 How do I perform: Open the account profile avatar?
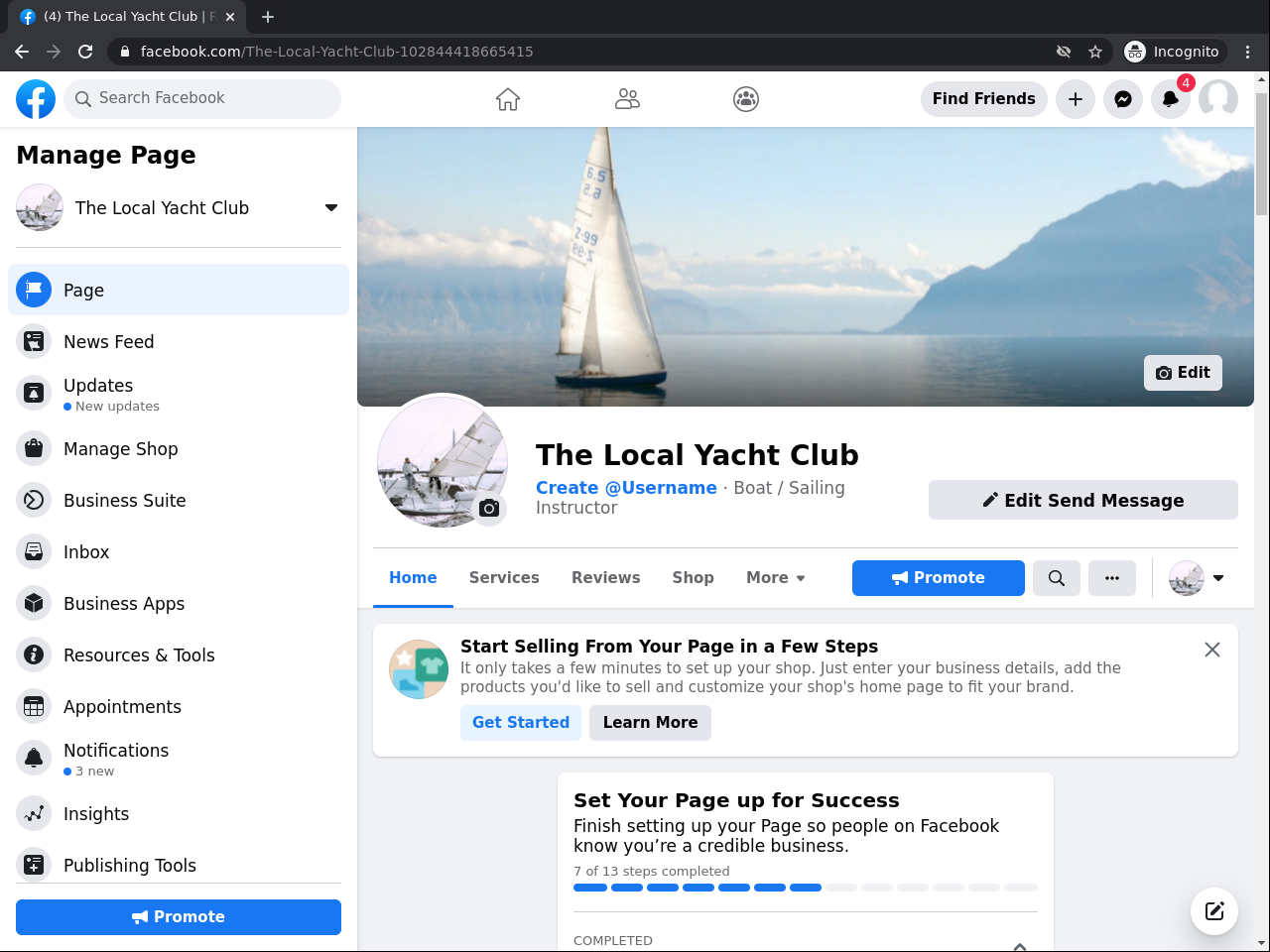click(1218, 99)
